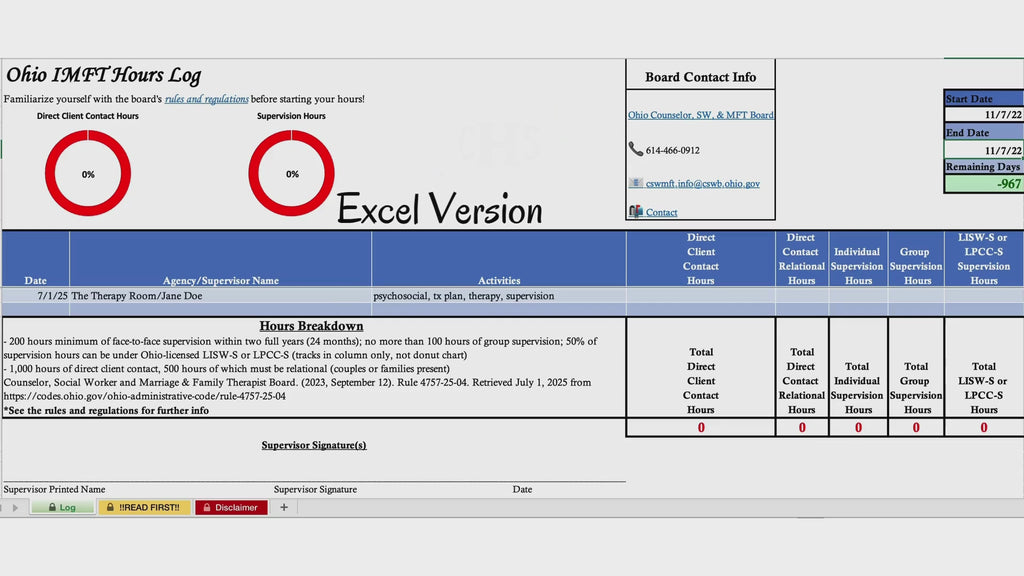Switch to the Disclaimer sheet tab
This screenshot has width=1024, height=576.
[231, 507]
